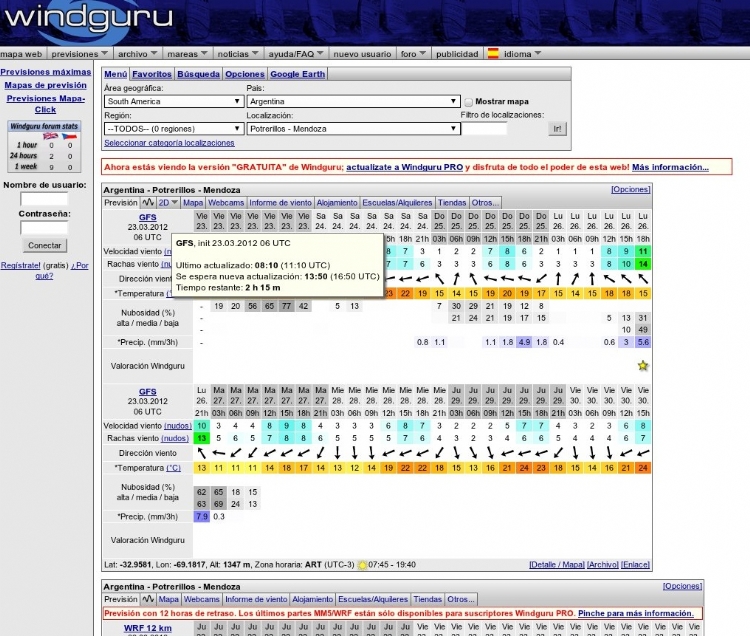The image size is (750, 636).
Task: Open Alojamiento tab in first forecast
Action: (337, 203)
